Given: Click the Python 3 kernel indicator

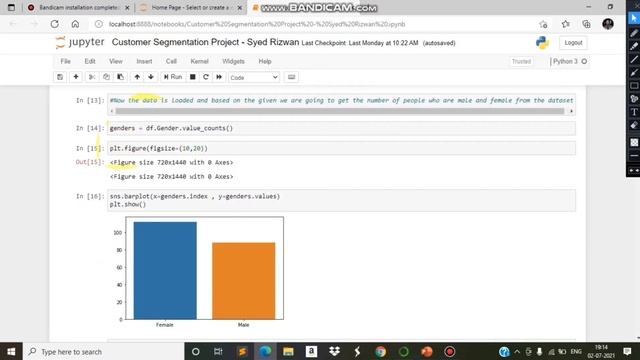Looking at the screenshot, I should click(x=570, y=62).
